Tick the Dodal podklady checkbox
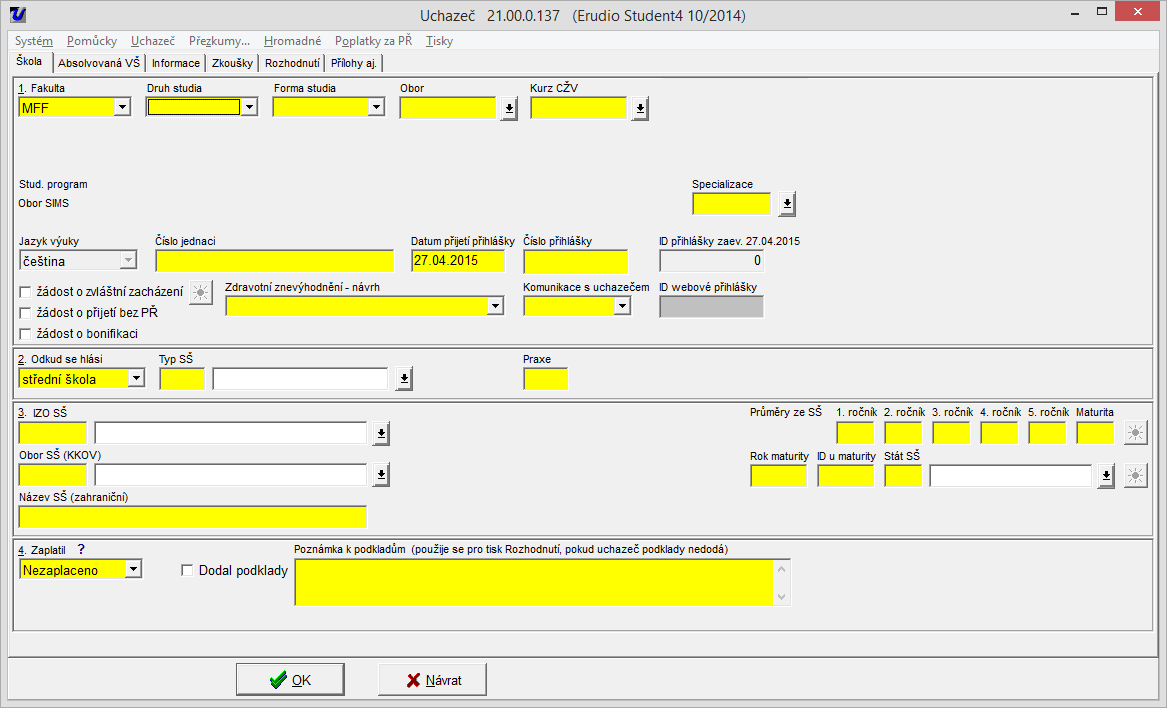This screenshot has width=1167, height=708. point(187,571)
